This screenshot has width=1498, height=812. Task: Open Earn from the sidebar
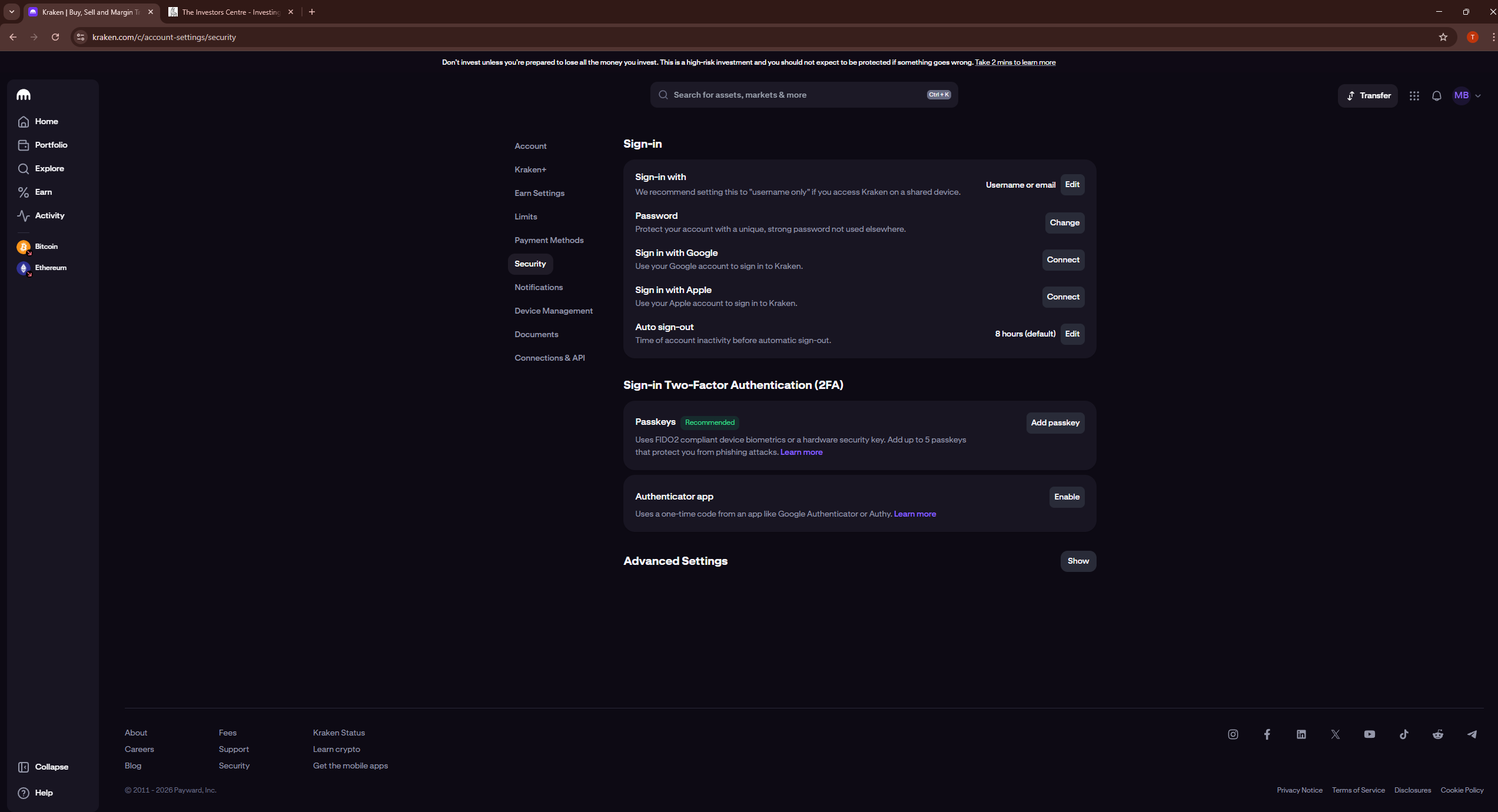coord(35,192)
